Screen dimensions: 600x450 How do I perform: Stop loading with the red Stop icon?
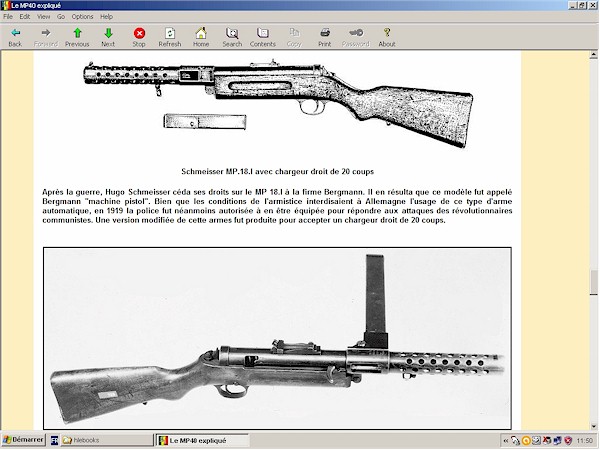click(x=139, y=37)
